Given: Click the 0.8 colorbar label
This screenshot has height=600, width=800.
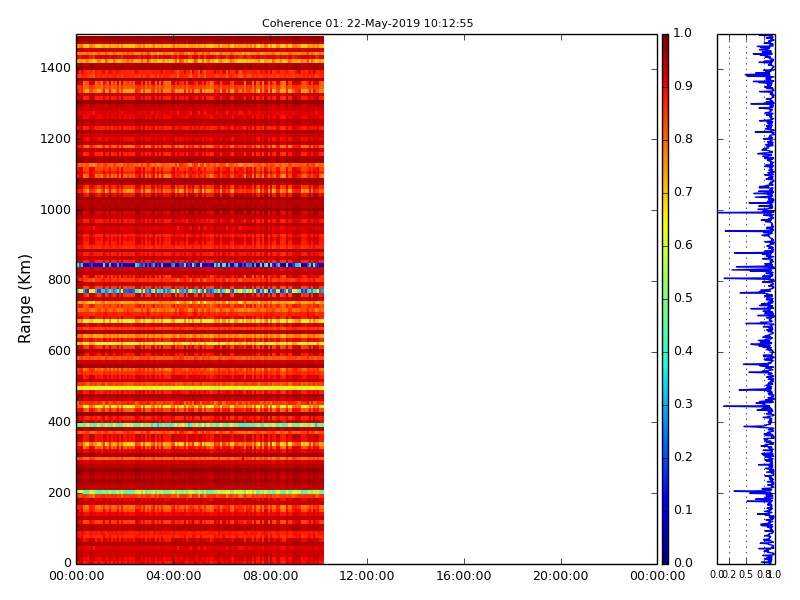Looking at the screenshot, I should click(683, 139).
